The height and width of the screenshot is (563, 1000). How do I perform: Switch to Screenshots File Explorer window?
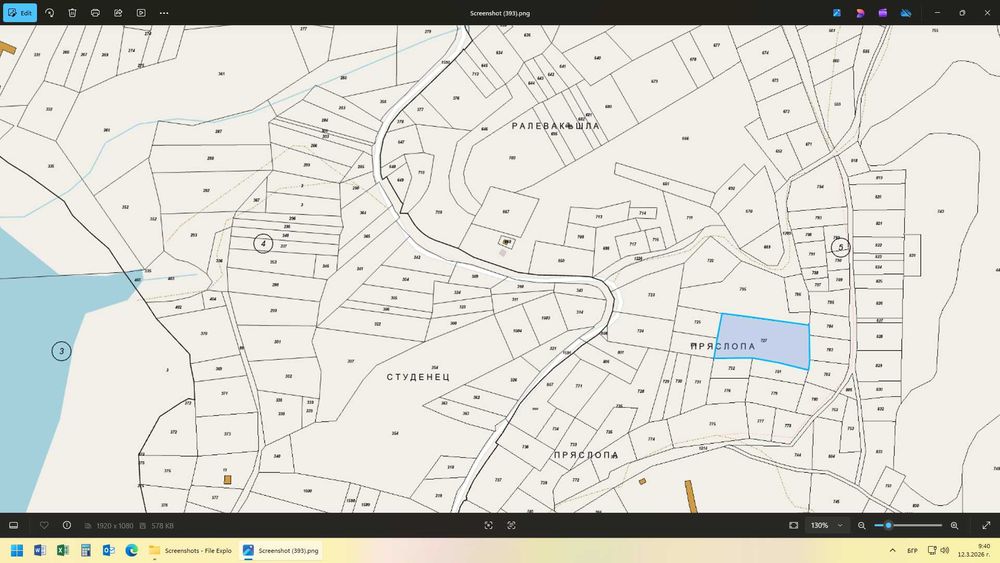tap(191, 550)
